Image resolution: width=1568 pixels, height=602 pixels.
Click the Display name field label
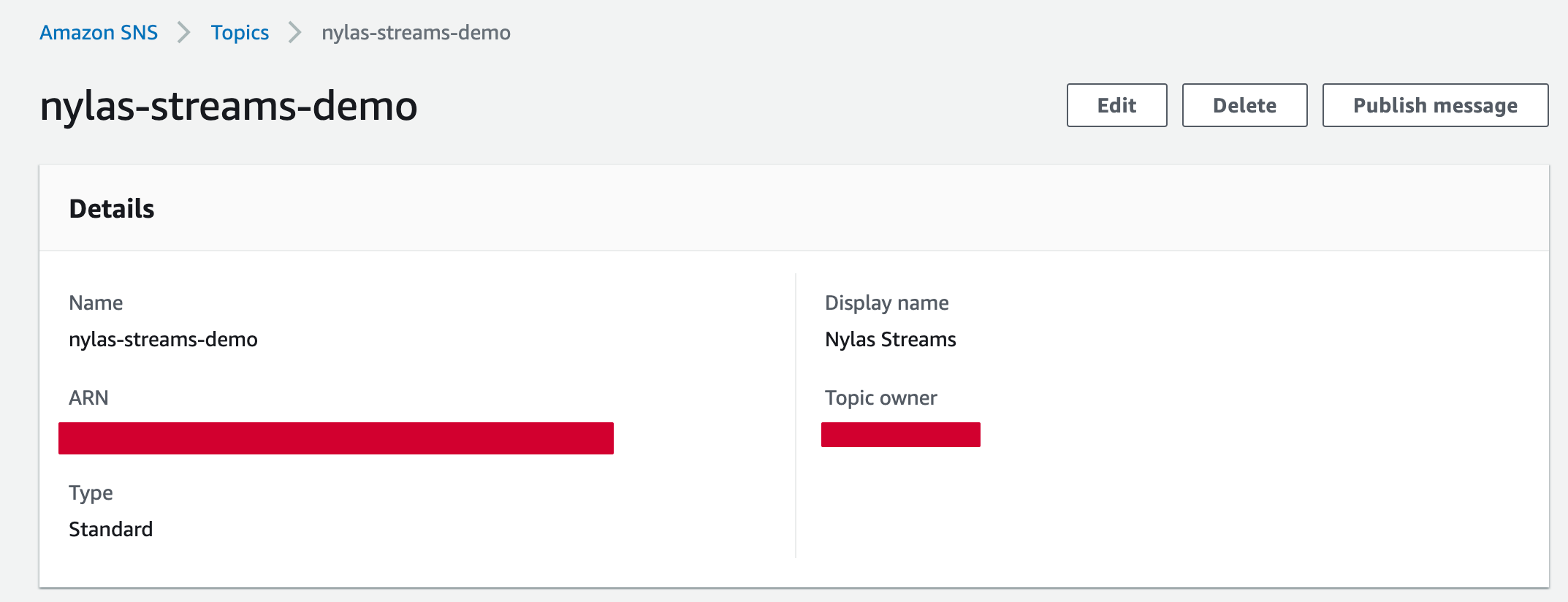887,302
